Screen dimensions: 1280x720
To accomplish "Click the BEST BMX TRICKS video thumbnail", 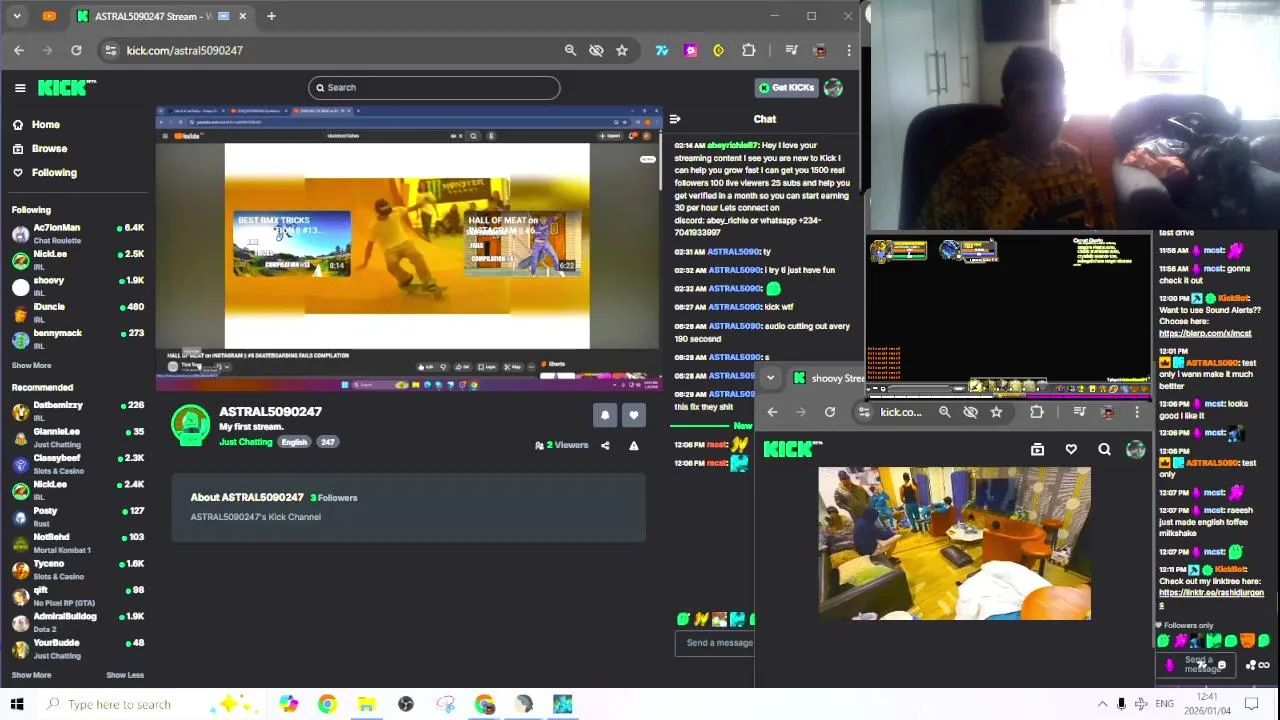I will [291, 243].
